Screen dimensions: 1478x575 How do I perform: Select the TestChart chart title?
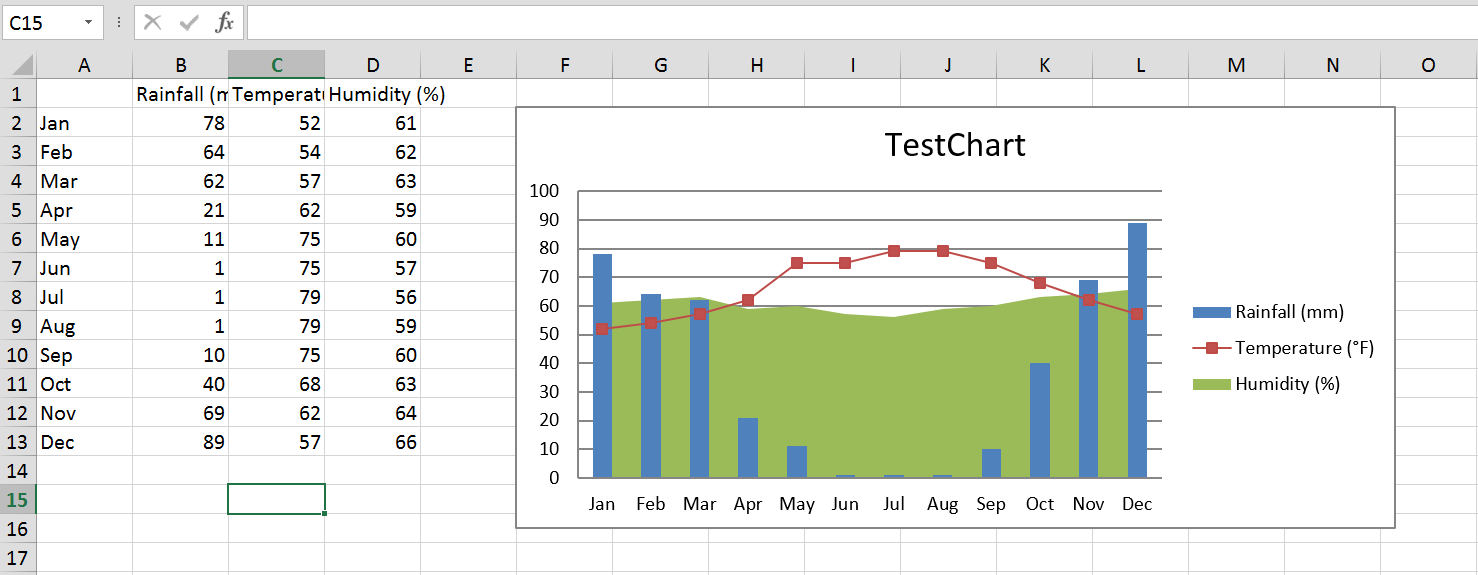(x=955, y=145)
